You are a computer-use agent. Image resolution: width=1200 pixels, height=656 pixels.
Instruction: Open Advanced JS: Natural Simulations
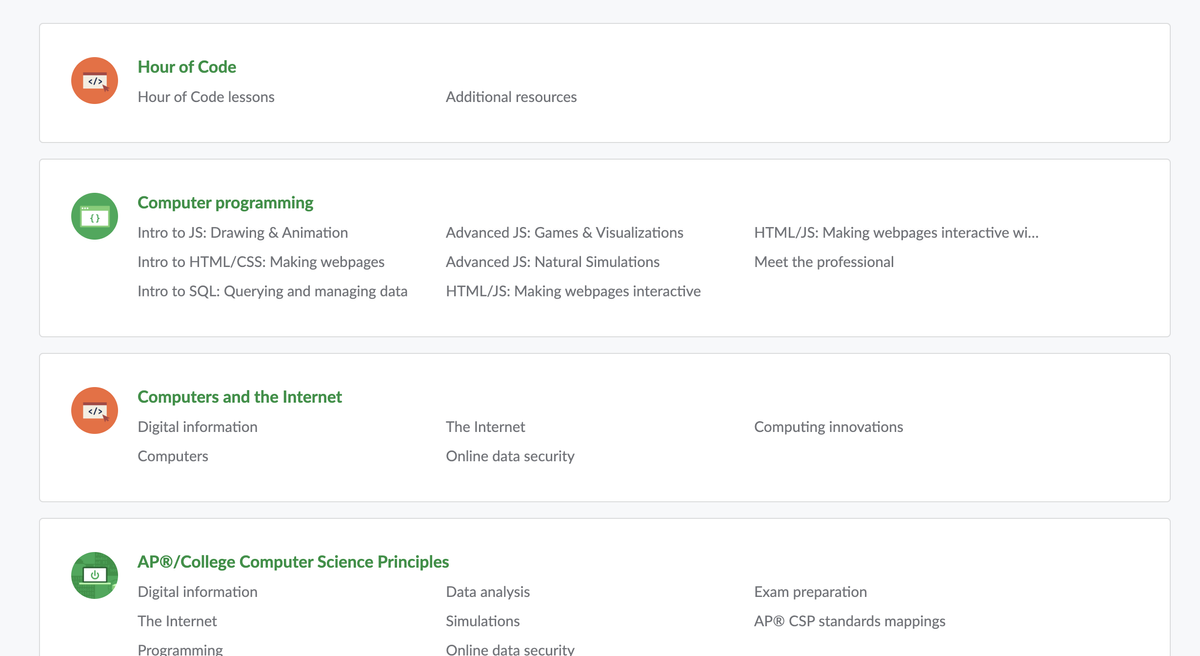[552, 261]
